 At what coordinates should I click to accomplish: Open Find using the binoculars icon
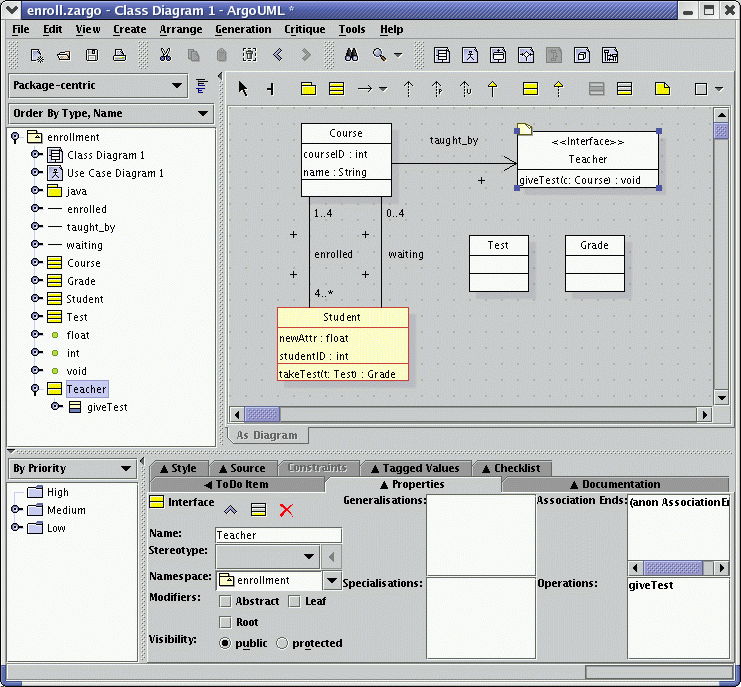pos(351,55)
